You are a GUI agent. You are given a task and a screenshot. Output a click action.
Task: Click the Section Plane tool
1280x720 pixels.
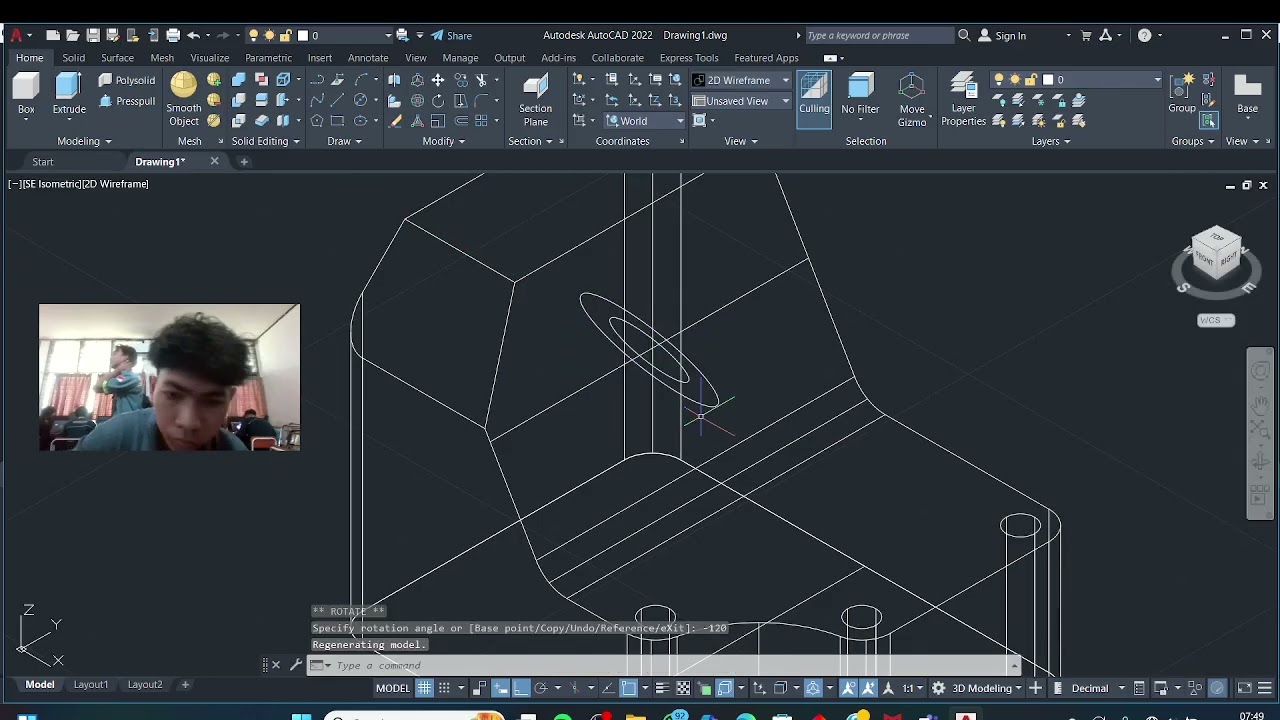pos(535,100)
